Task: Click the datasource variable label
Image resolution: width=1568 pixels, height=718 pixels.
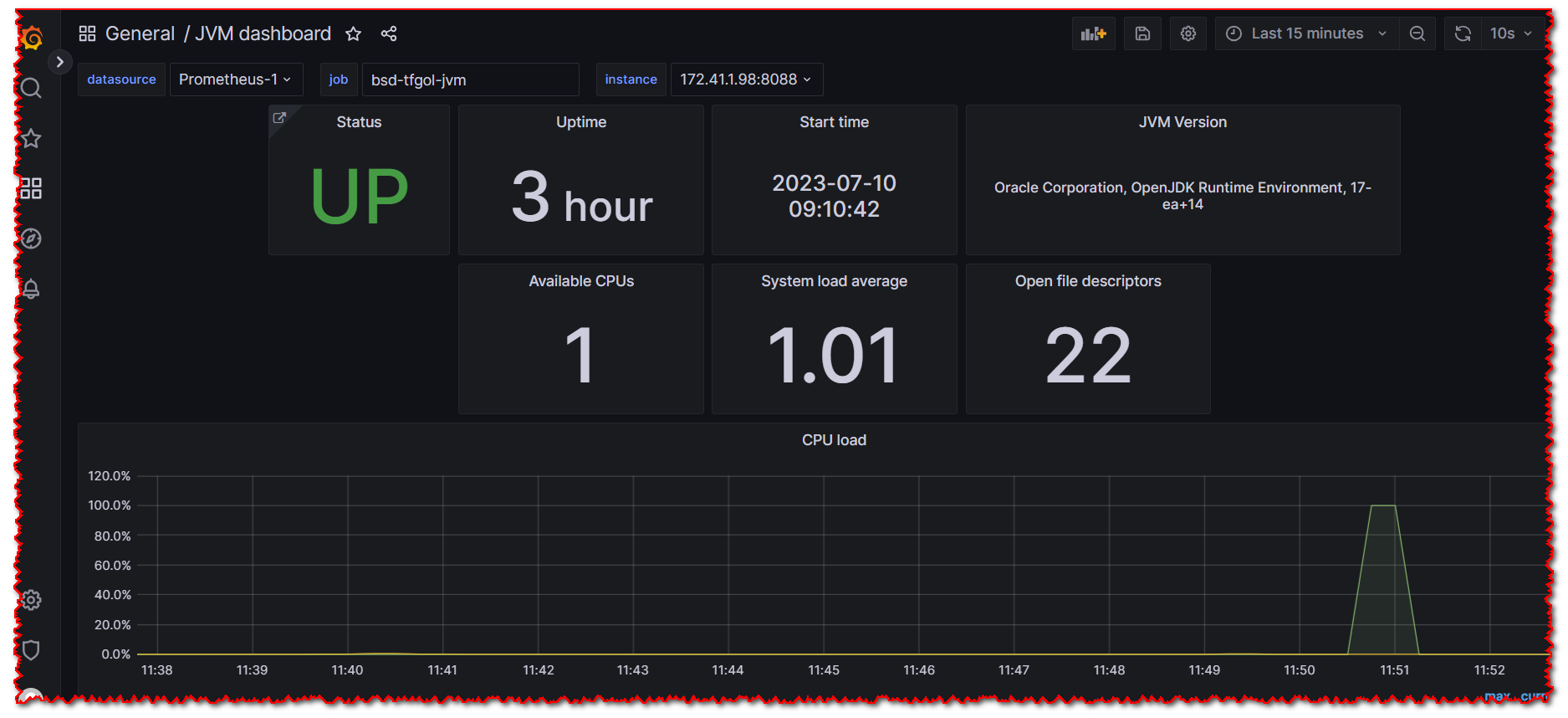Action: (x=121, y=79)
